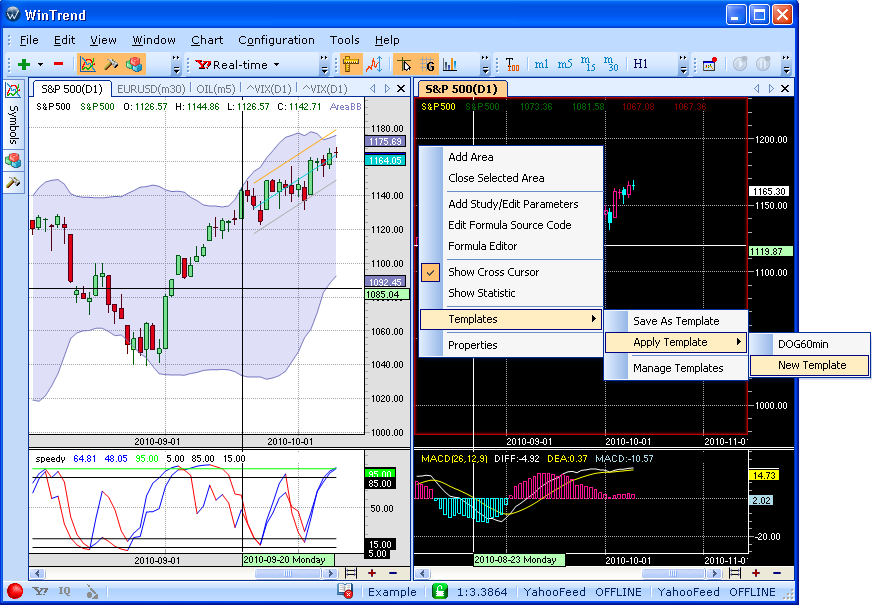Switch to m15 timeframe

(588, 65)
